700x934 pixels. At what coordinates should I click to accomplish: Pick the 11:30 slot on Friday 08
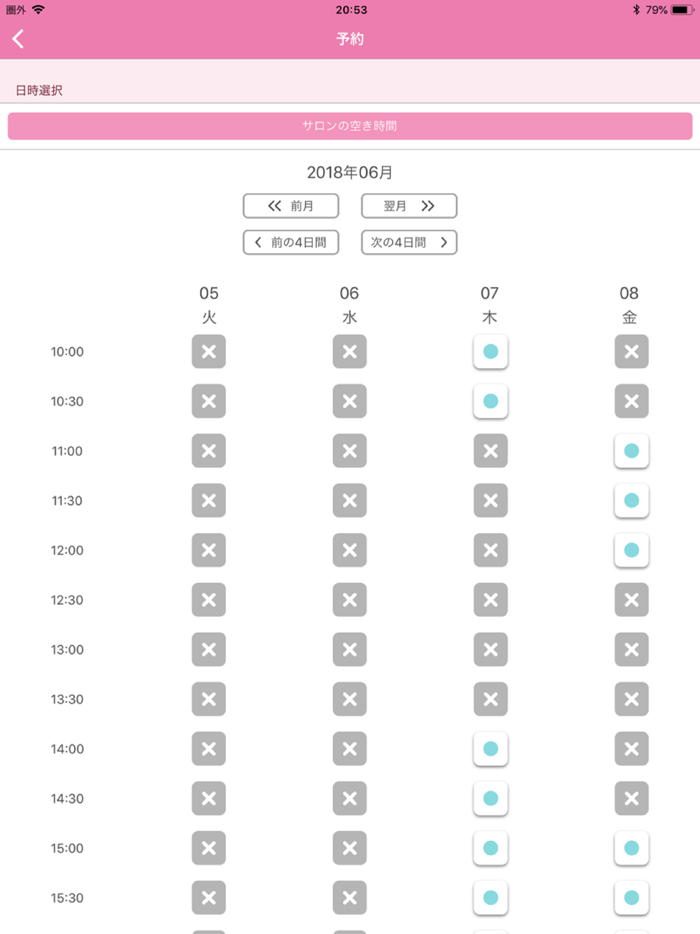pos(631,500)
